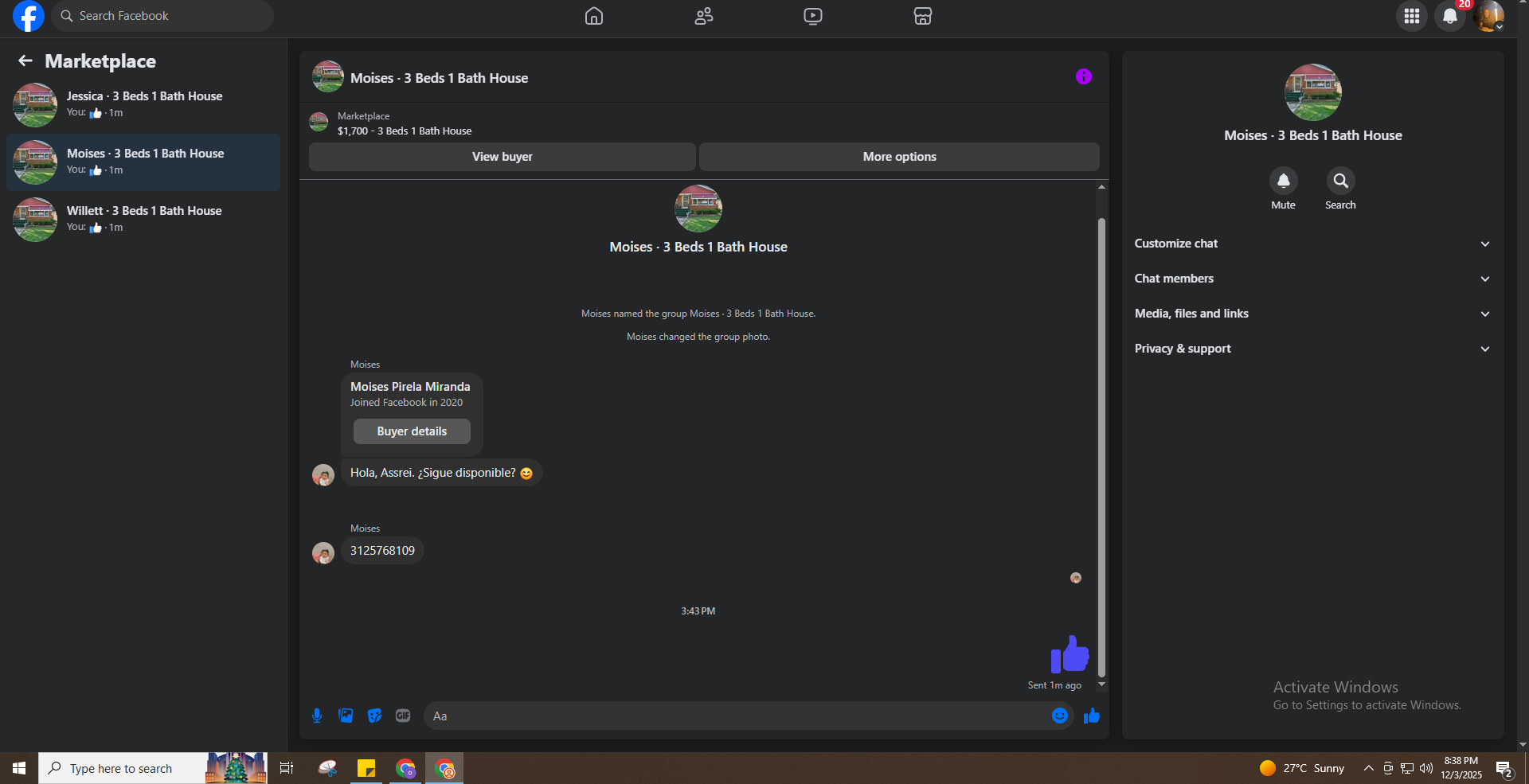Attach a photo with the image icon

coord(346,716)
